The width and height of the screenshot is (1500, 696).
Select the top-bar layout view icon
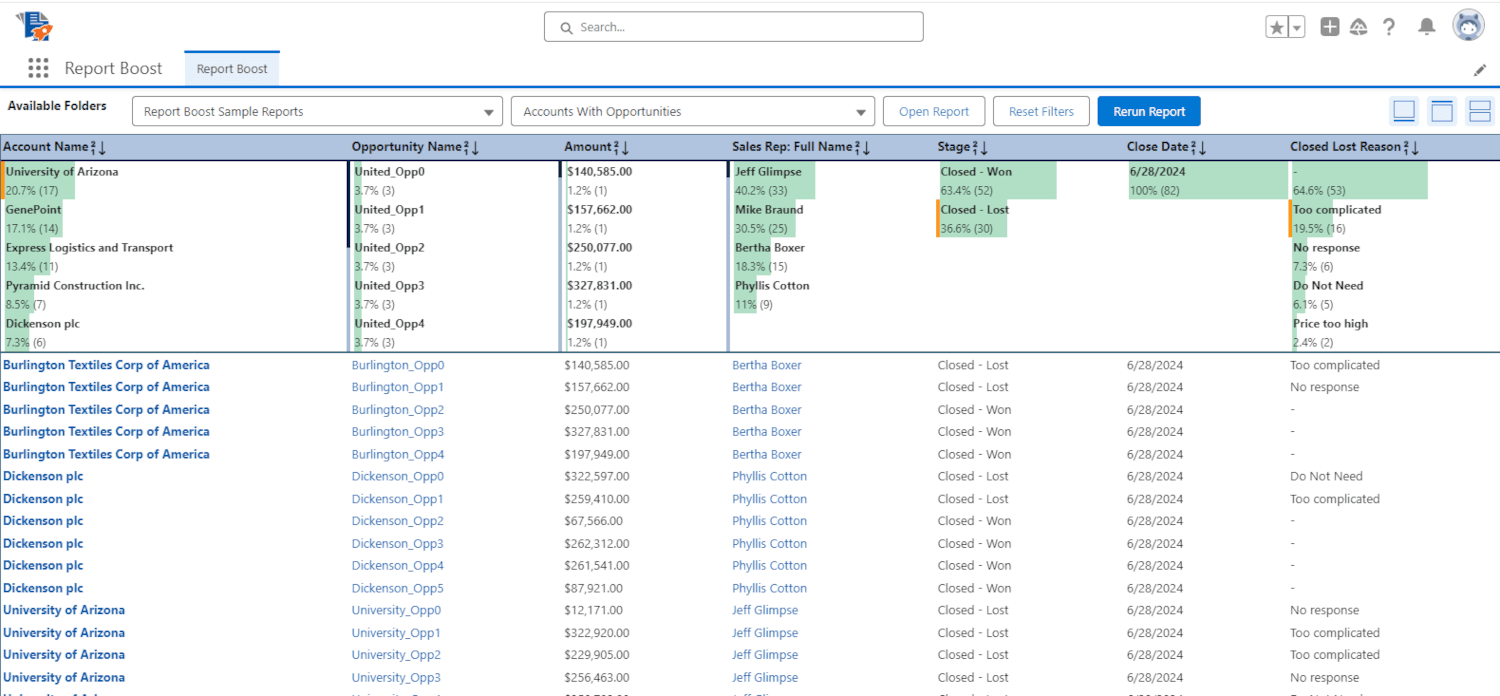tap(1442, 111)
